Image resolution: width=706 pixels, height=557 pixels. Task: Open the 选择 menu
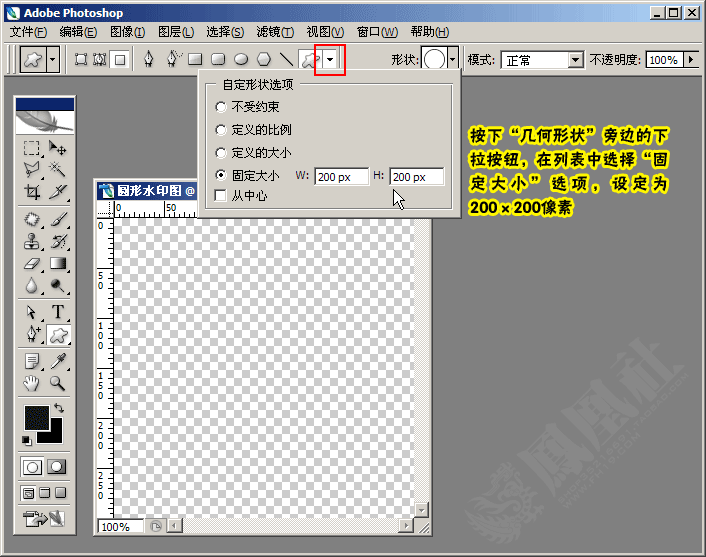[x=225, y=32]
